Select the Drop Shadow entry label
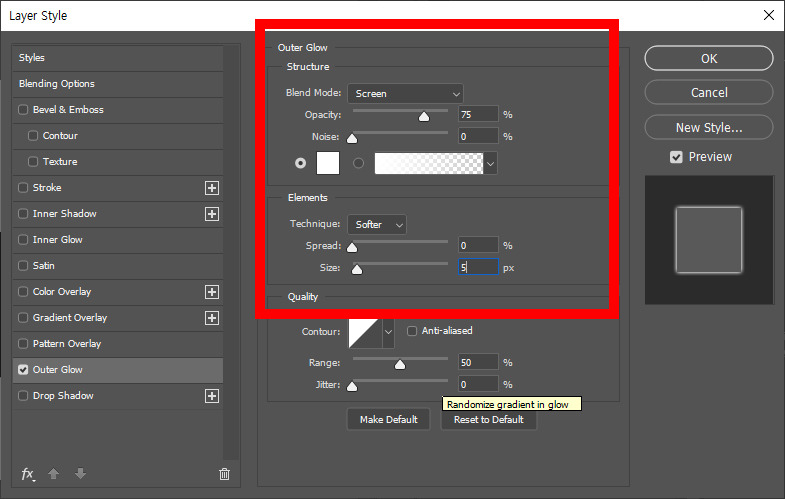This screenshot has height=499, width=785. tap(63, 396)
